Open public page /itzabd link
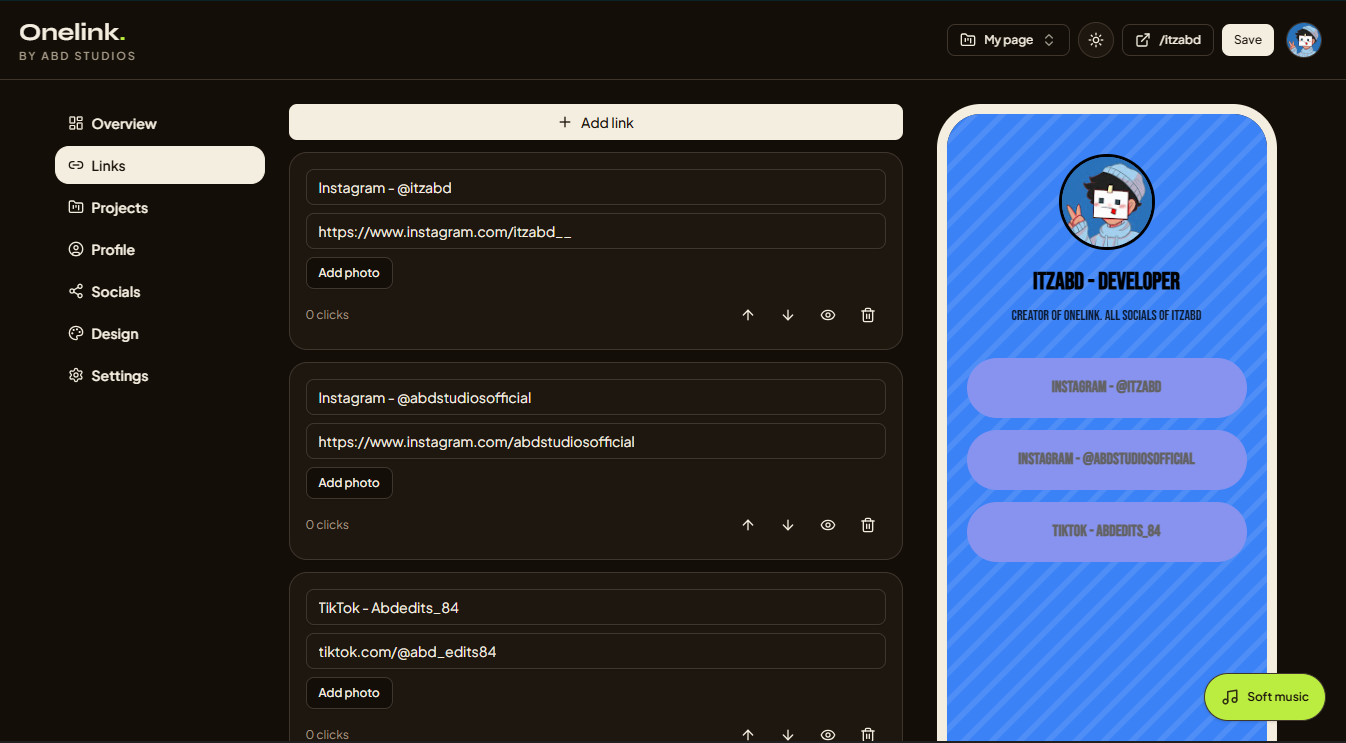This screenshot has height=743, width=1346. (x=1168, y=40)
